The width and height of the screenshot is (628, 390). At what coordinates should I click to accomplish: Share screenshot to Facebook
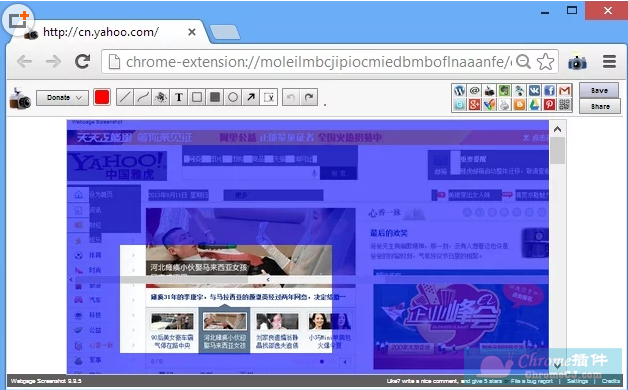point(550,90)
